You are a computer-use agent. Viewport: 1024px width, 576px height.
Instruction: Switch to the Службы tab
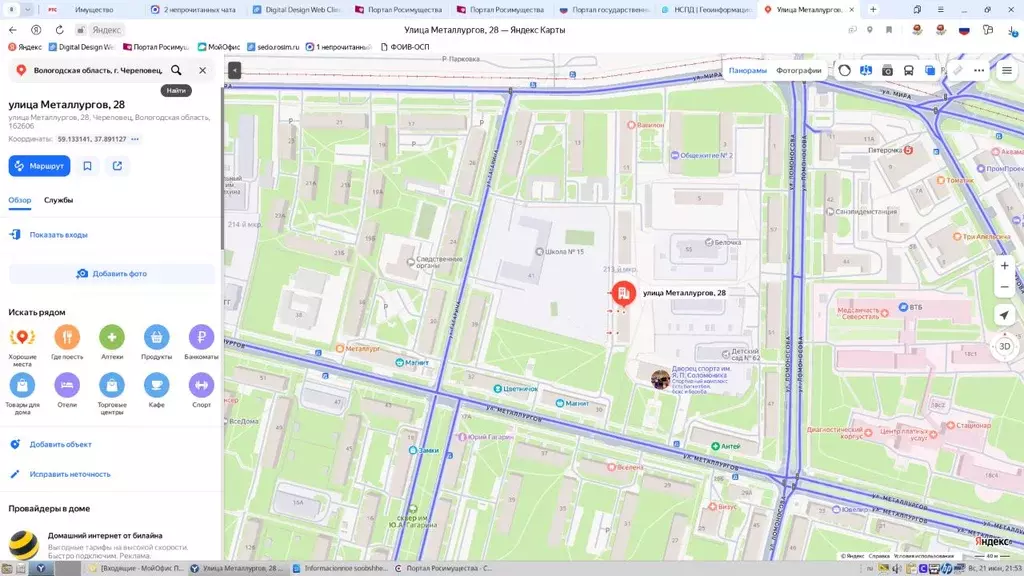click(59, 200)
